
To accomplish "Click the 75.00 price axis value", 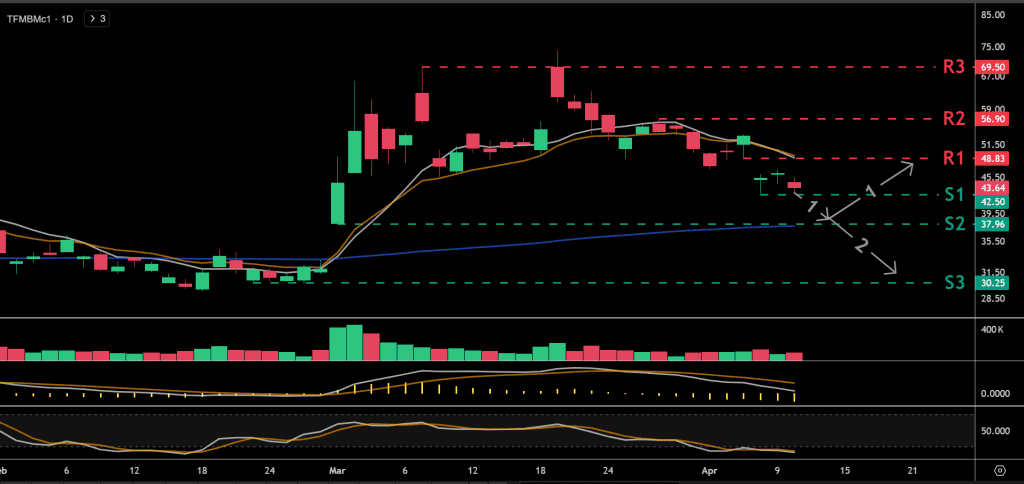I will pyautogui.click(x=993, y=46).
